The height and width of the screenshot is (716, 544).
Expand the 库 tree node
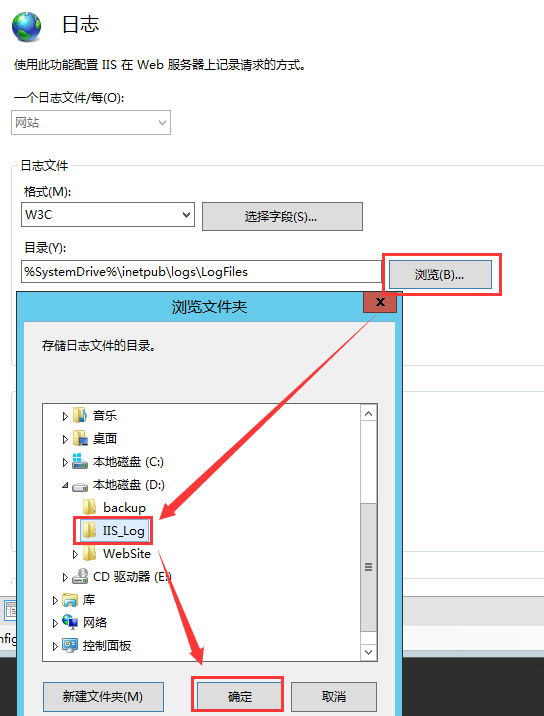[x=55, y=600]
